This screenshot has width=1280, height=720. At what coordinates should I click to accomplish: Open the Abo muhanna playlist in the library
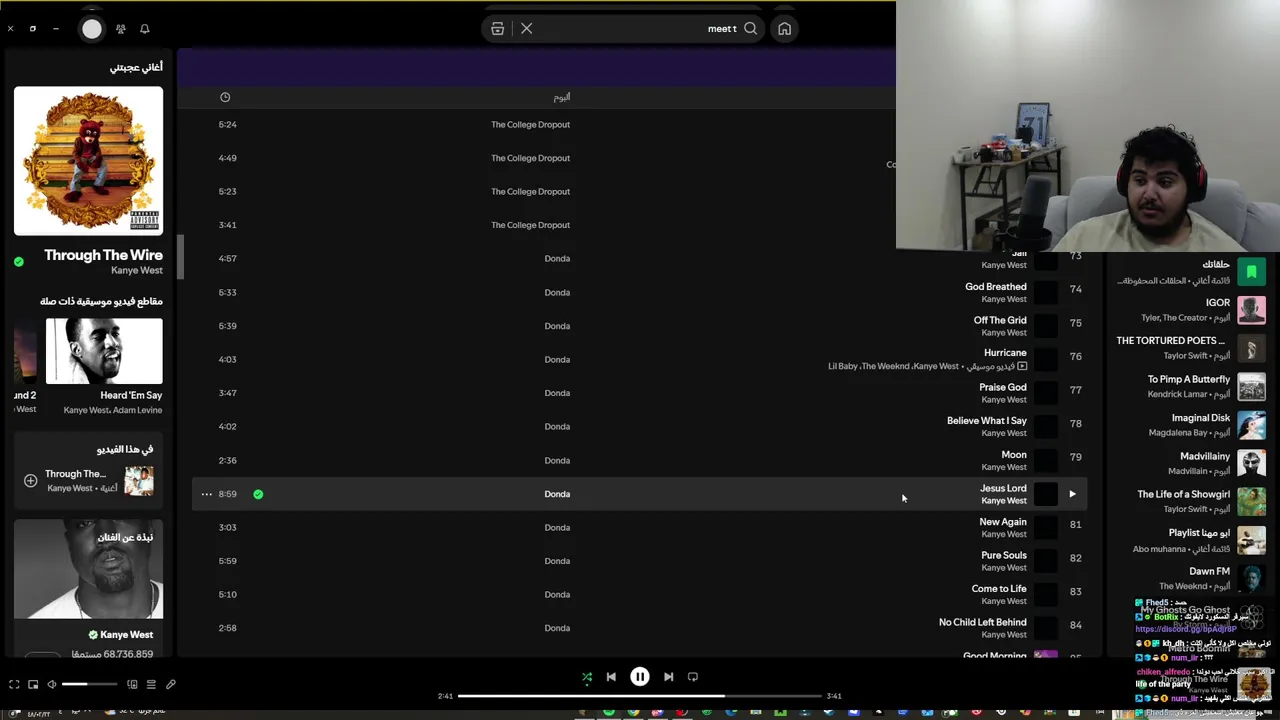coord(1192,540)
